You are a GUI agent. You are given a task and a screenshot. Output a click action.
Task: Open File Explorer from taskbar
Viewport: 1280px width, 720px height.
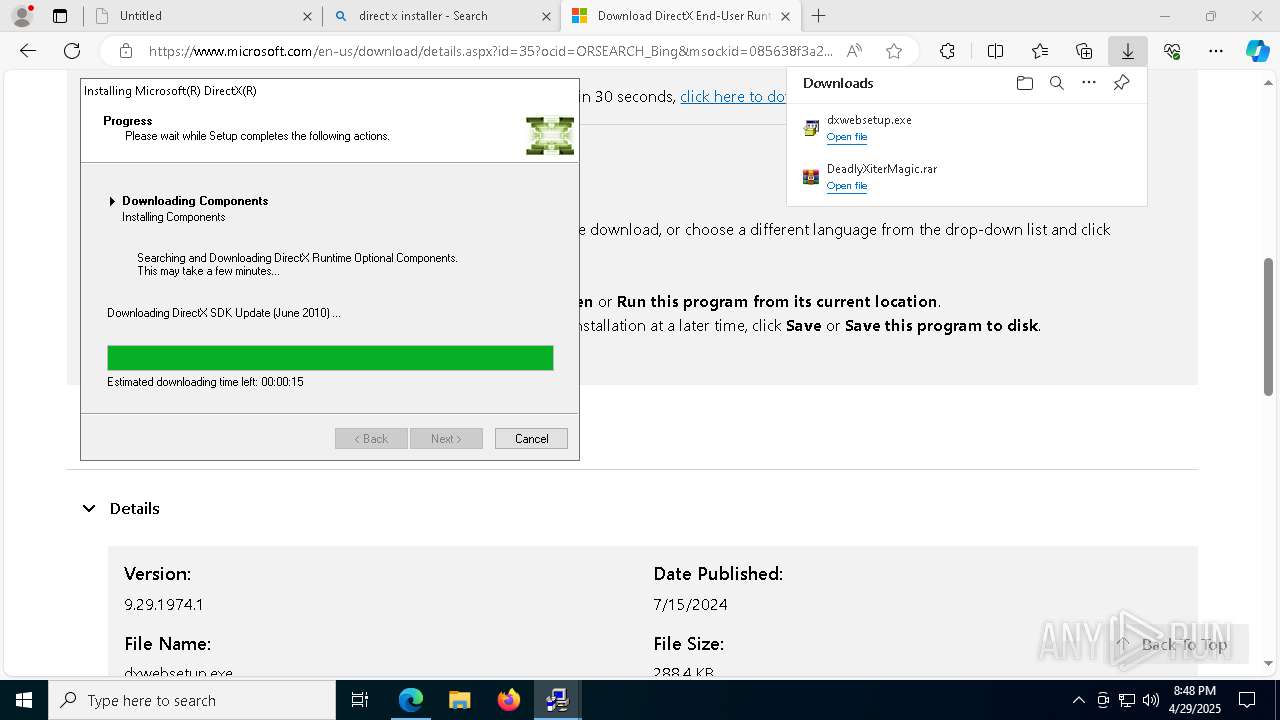(459, 700)
